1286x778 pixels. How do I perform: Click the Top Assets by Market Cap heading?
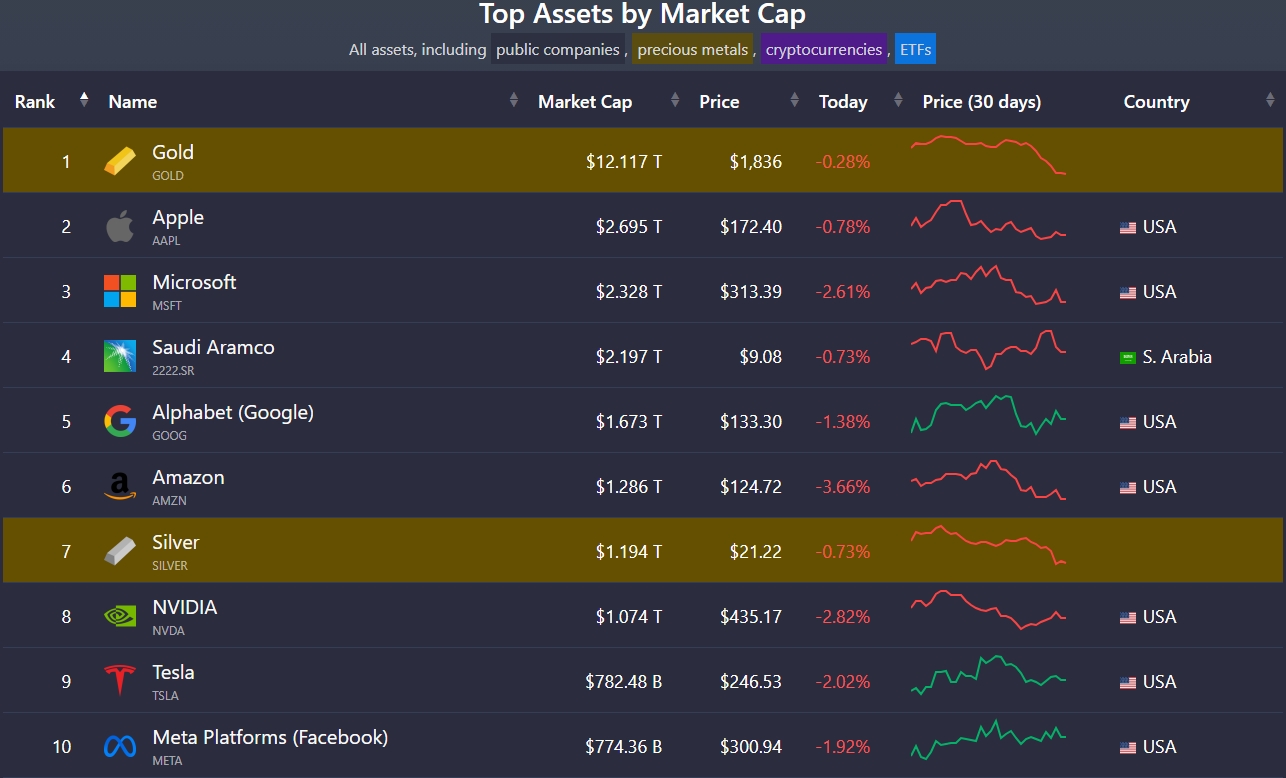click(x=642, y=14)
